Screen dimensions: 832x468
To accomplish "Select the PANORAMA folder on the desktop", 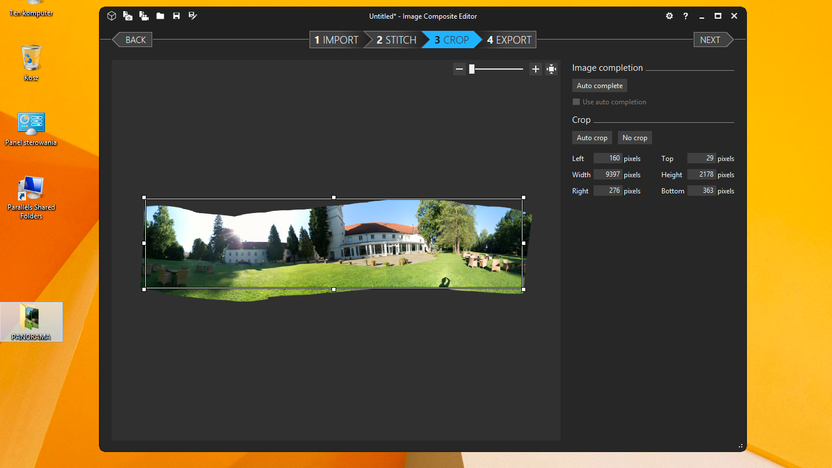I will pyautogui.click(x=31, y=322).
